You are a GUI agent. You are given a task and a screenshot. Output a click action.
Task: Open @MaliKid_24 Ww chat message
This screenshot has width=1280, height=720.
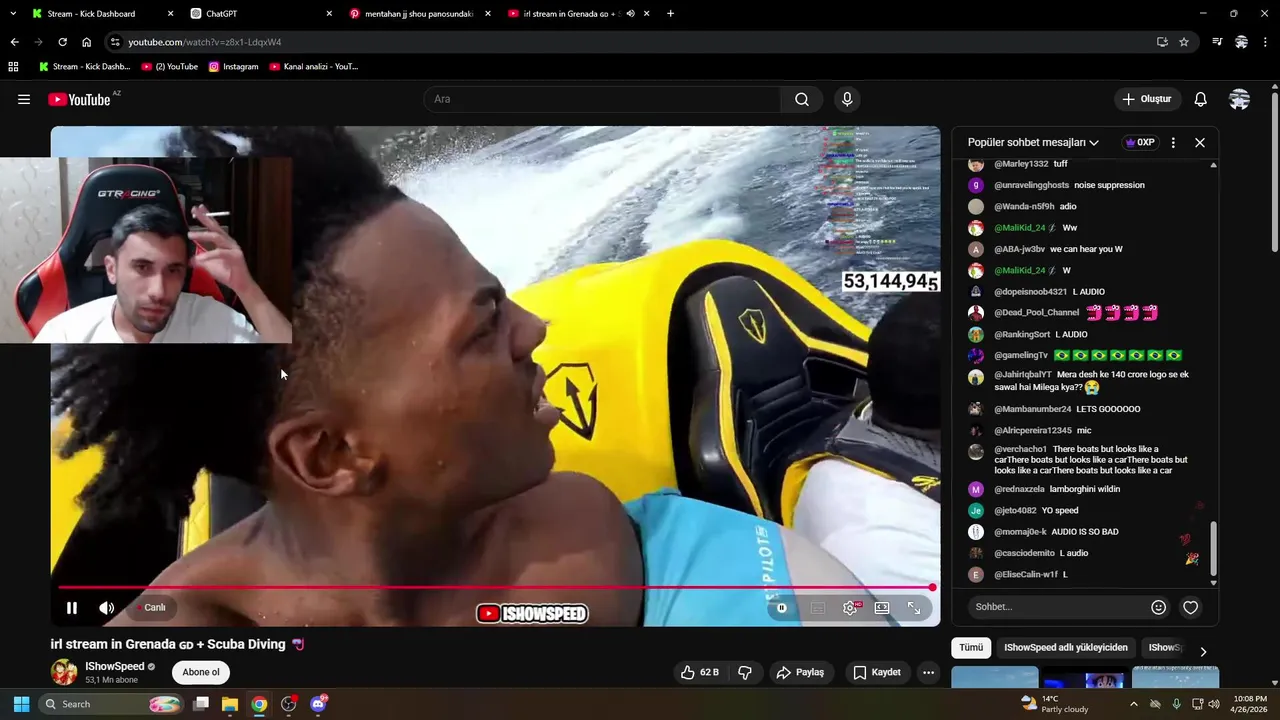point(1035,228)
